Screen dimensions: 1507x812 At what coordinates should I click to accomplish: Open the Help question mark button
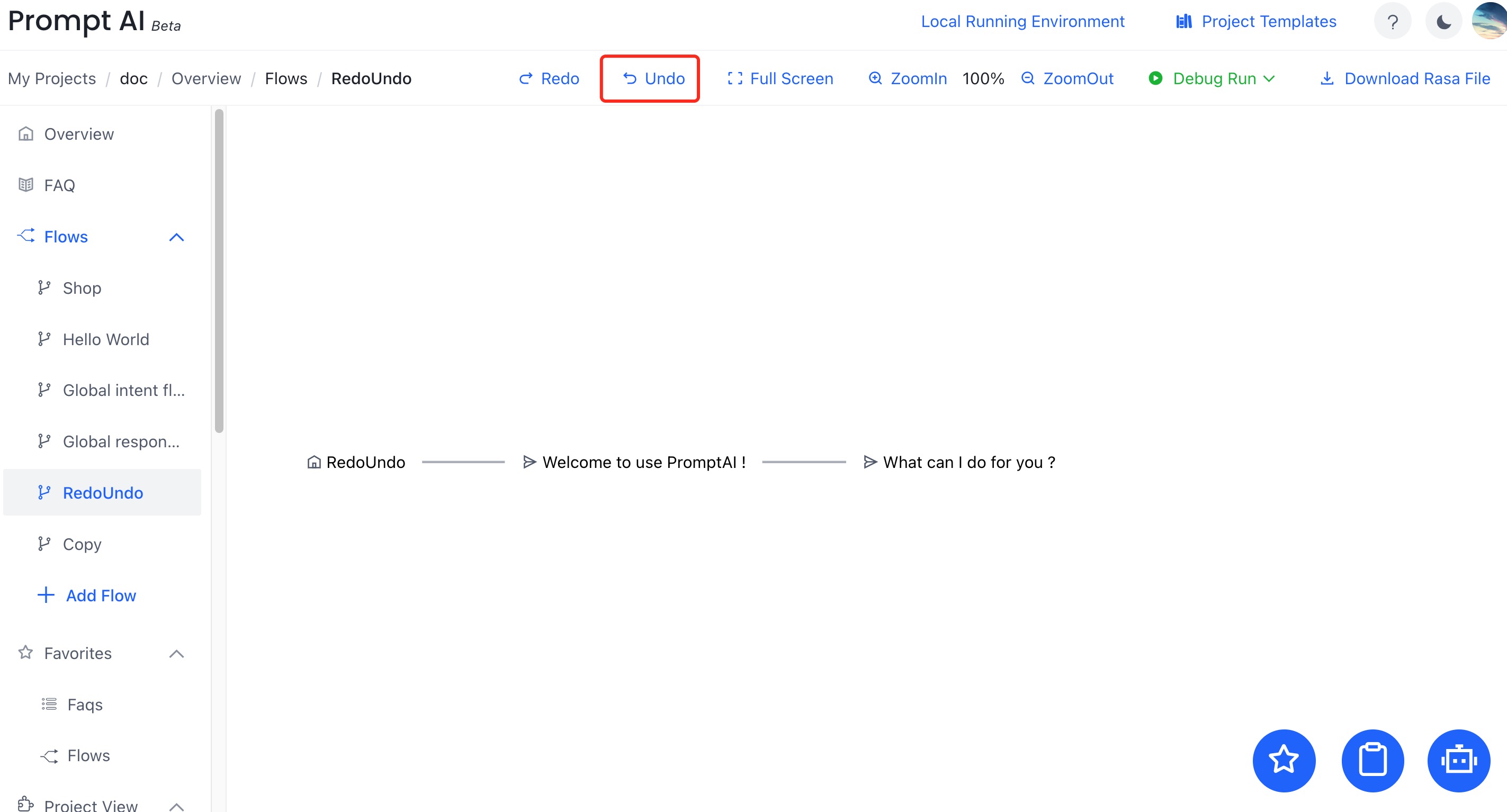(x=1393, y=22)
